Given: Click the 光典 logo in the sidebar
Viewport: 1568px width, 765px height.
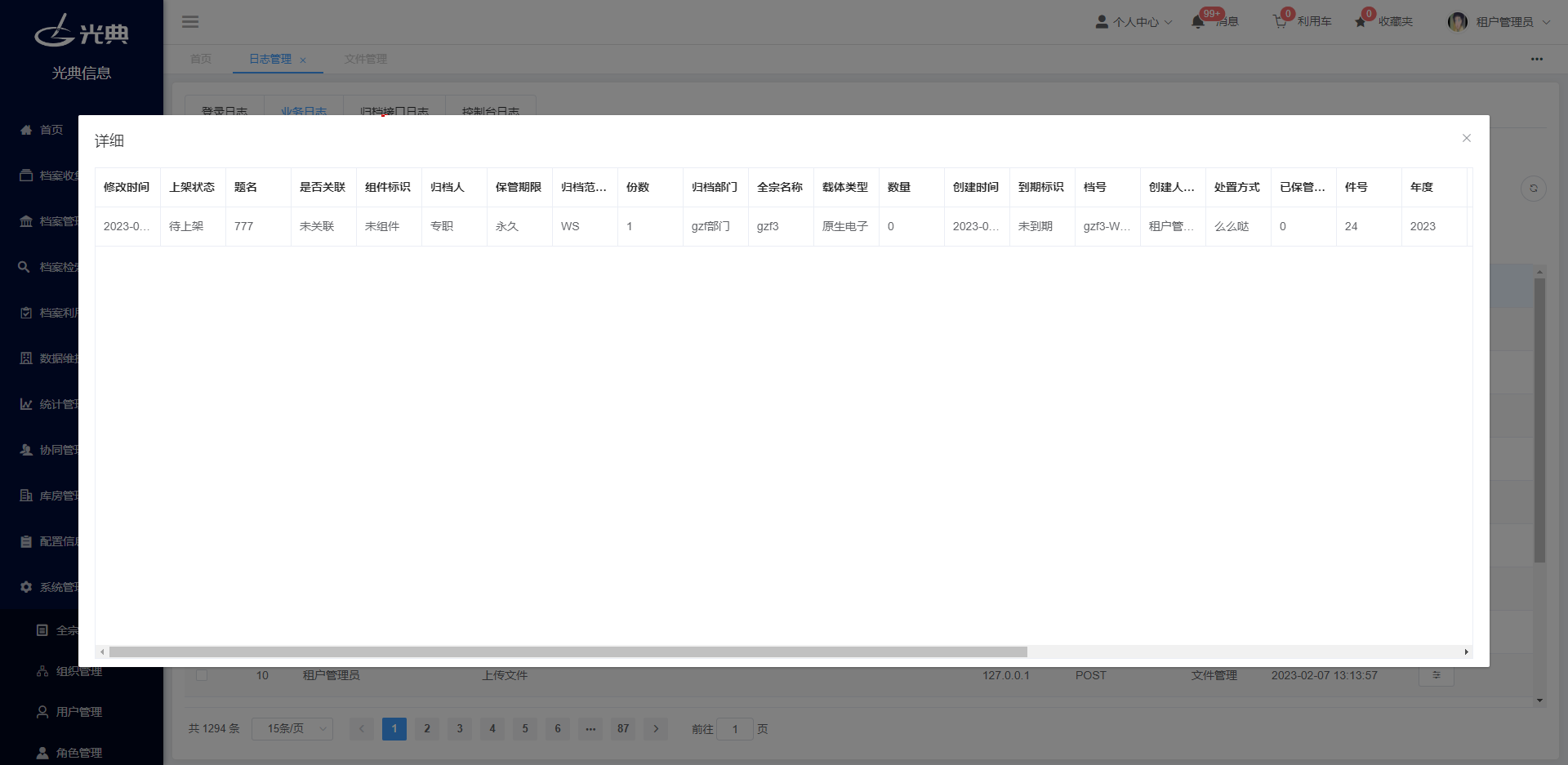Looking at the screenshot, I should (x=82, y=31).
